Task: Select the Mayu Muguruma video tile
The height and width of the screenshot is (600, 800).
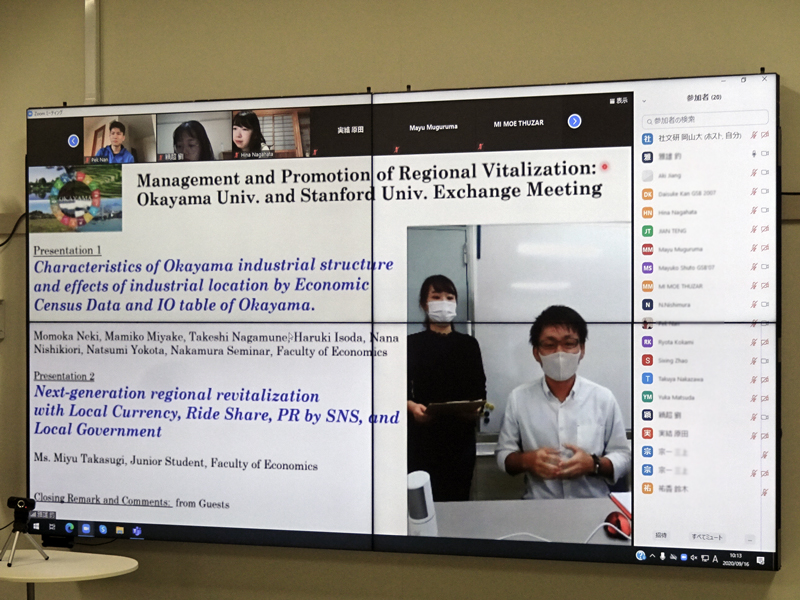Action: 433,128
